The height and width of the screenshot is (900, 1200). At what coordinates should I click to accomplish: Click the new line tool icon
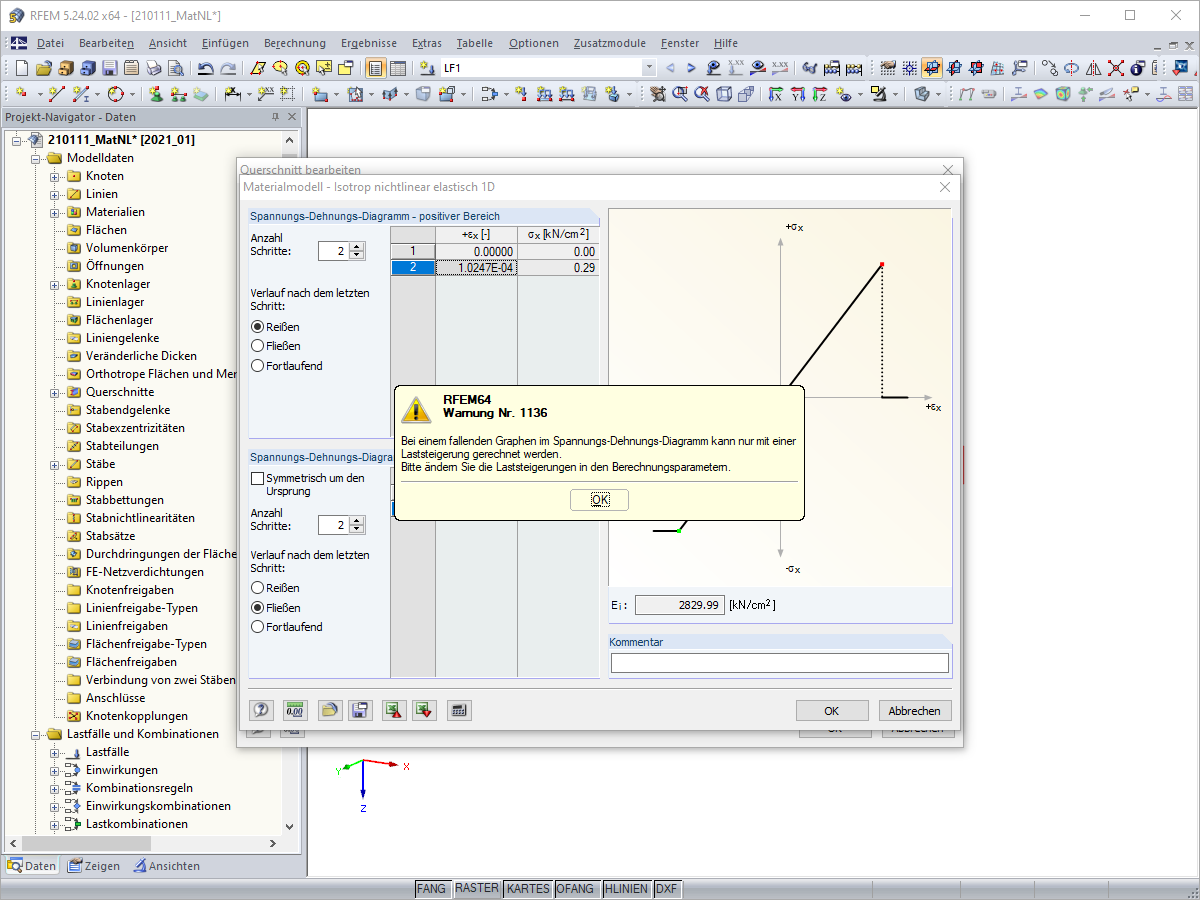57,94
